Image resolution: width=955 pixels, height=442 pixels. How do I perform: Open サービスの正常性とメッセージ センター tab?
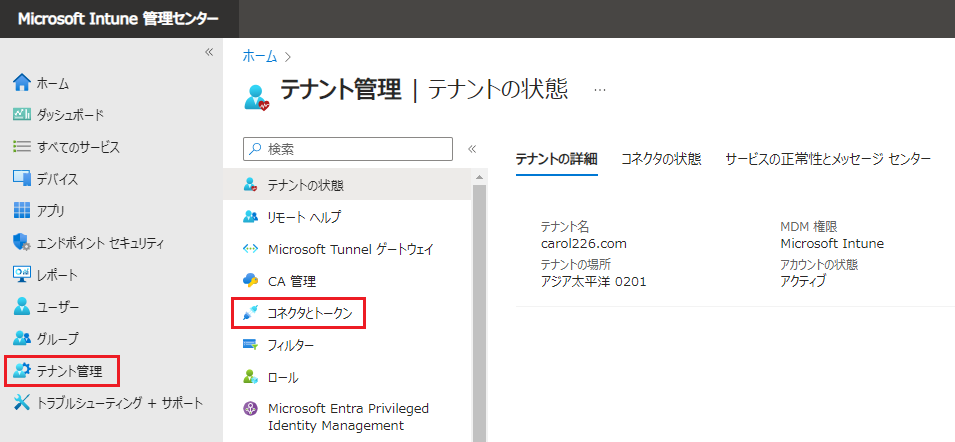pos(828,160)
